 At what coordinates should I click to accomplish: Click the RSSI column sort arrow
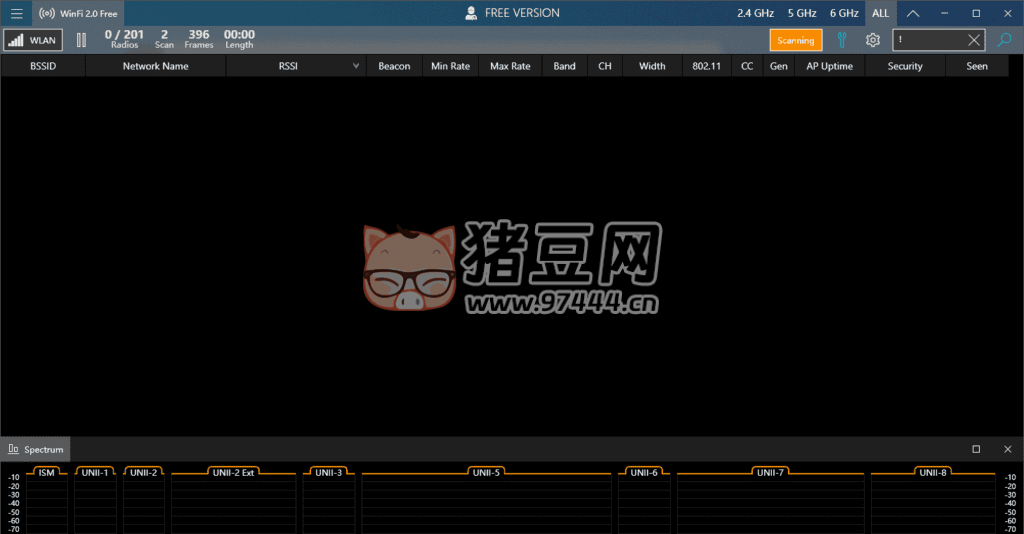click(356, 66)
